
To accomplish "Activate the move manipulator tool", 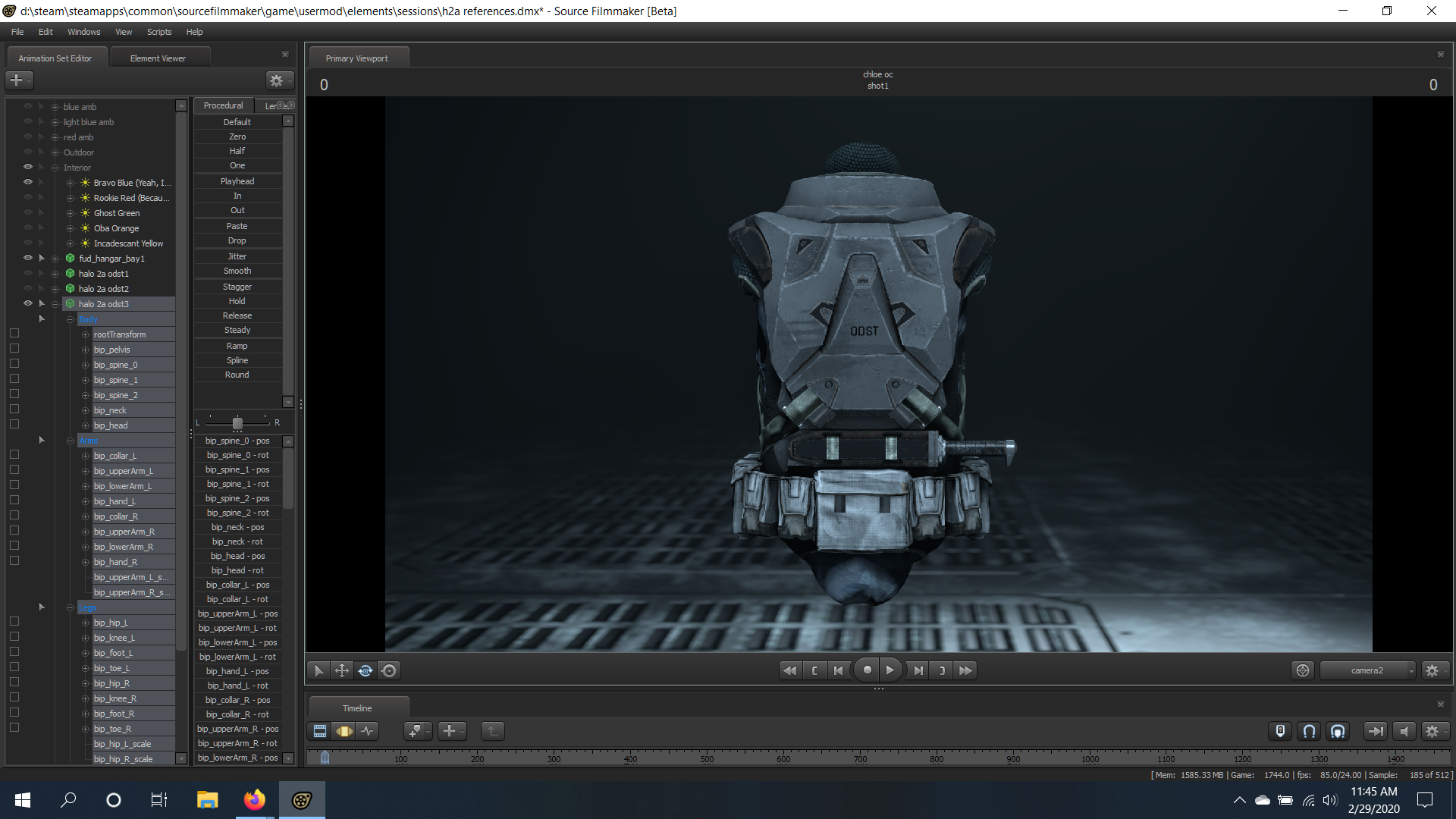I will 342,670.
